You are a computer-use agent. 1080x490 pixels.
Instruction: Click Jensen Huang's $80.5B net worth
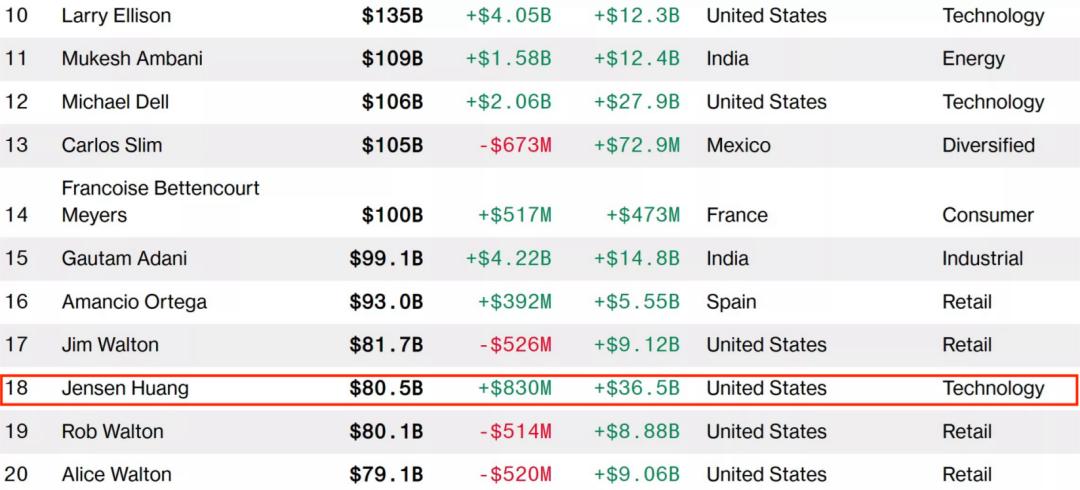point(386,388)
